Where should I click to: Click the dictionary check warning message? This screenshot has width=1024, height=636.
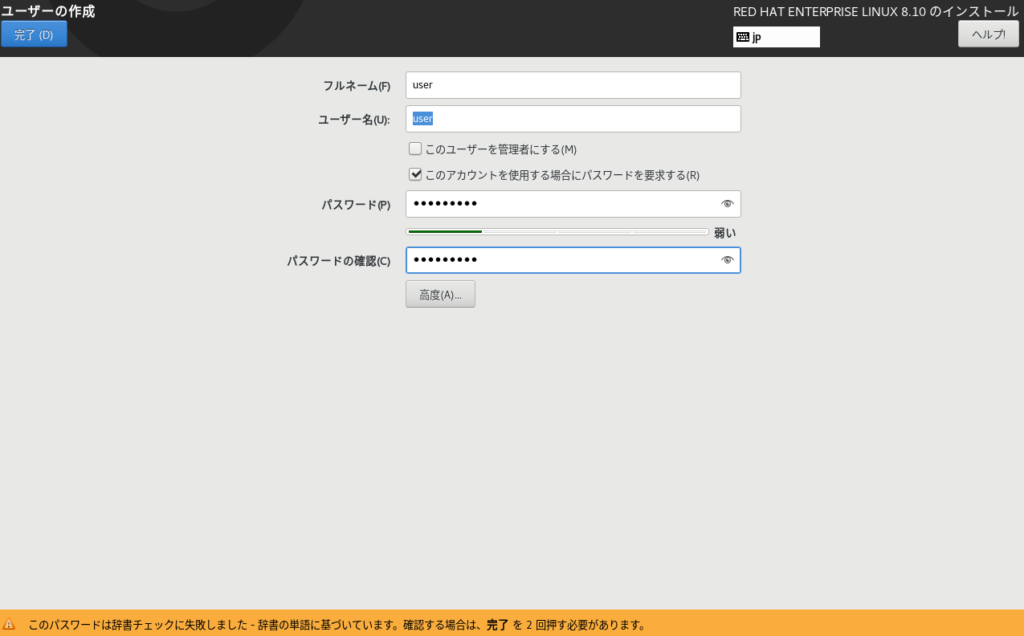click(x=336, y=625)
